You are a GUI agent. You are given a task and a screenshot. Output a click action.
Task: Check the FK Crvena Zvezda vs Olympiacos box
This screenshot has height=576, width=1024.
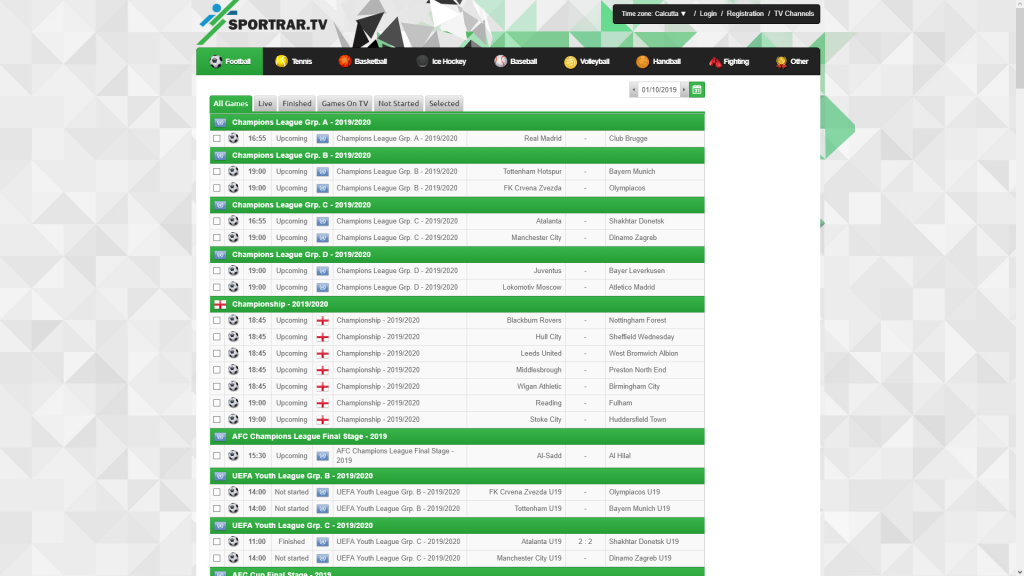217,188
